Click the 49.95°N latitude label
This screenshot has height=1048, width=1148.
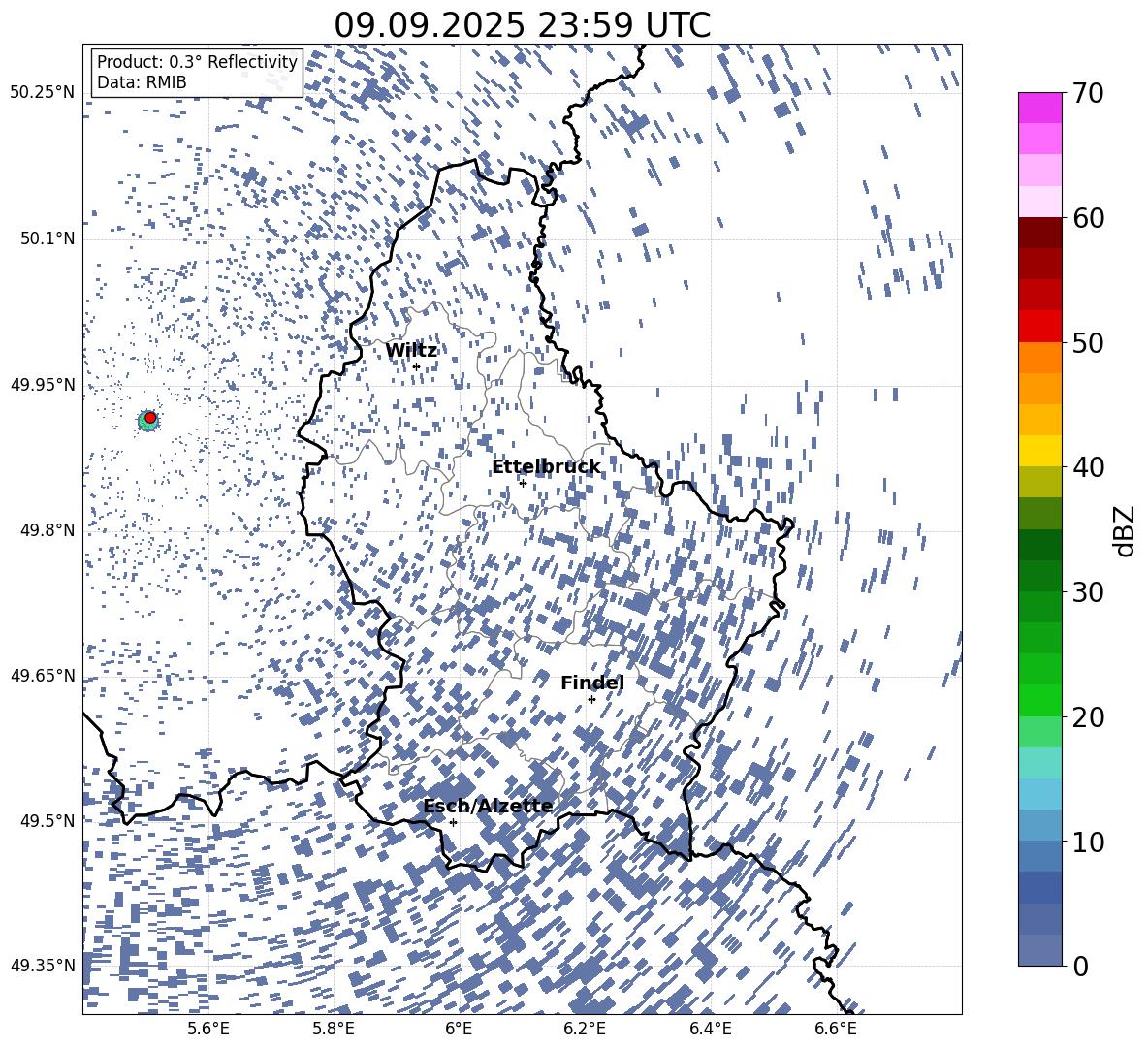pos(43,384)
